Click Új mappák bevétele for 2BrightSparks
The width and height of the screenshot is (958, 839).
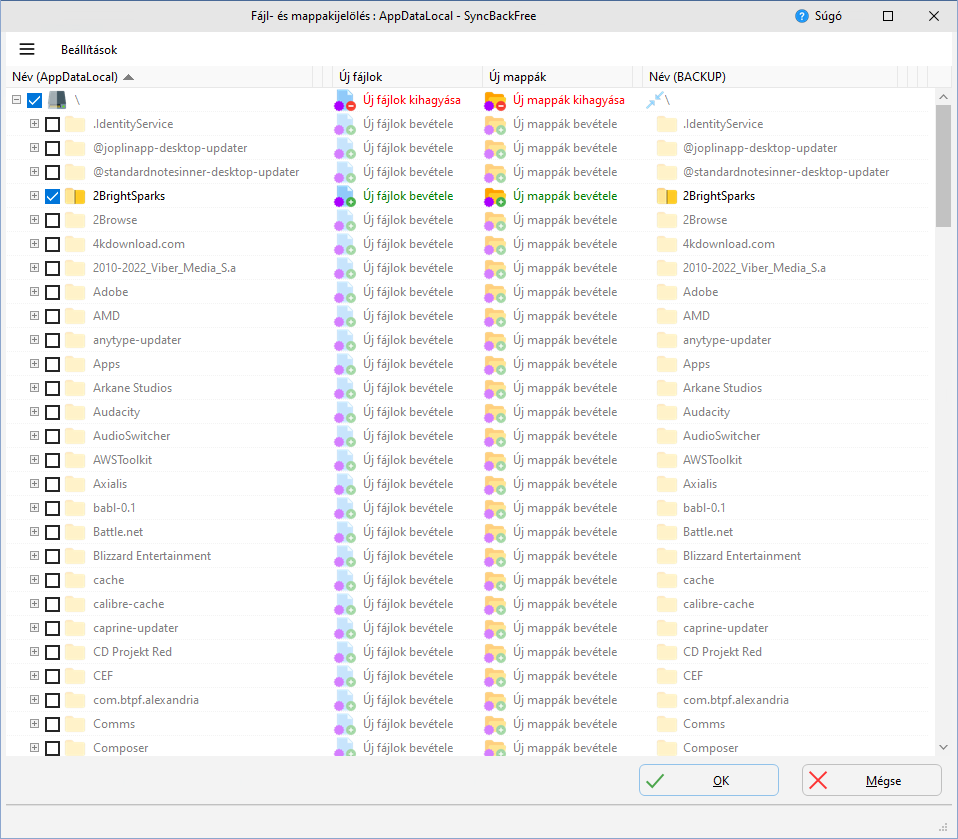(x=565, y=196)
